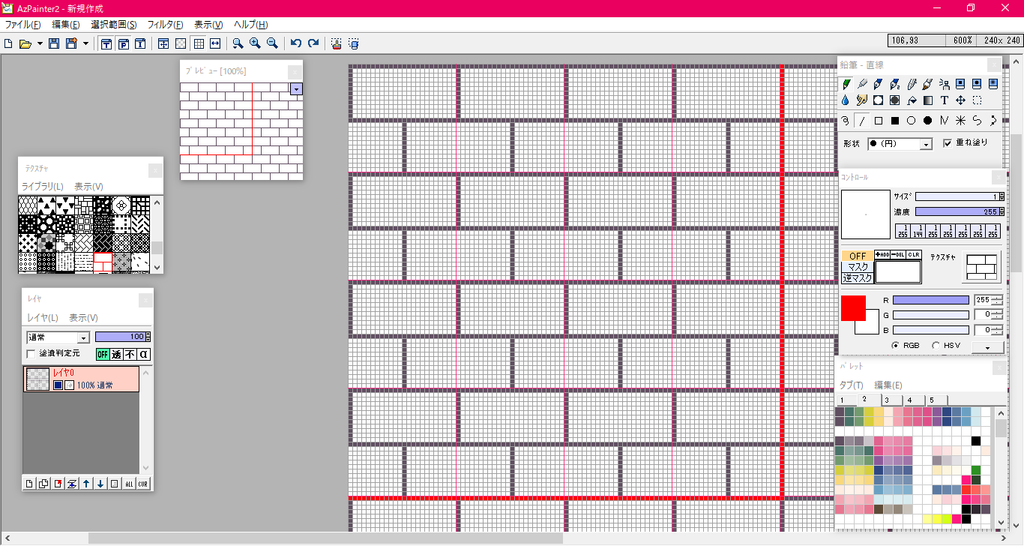1024x546 pixels.
Task: Click the 不 alpha mask toggle
Action: (130, 354)
